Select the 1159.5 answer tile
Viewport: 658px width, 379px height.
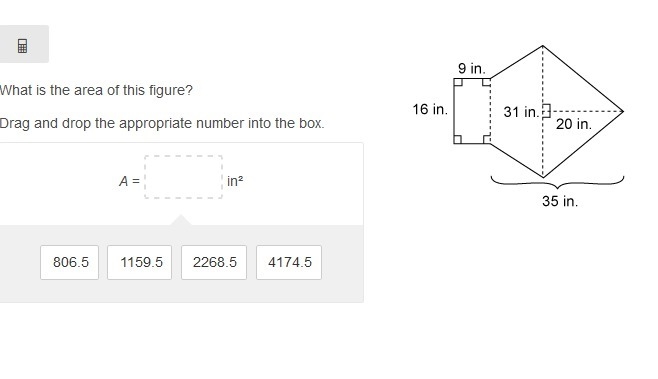[139, 262]
